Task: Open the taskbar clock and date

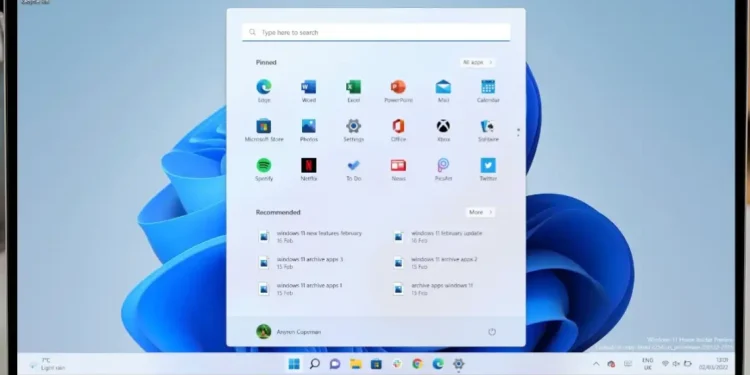Action: pyautogui.click(x=715, y=364)
